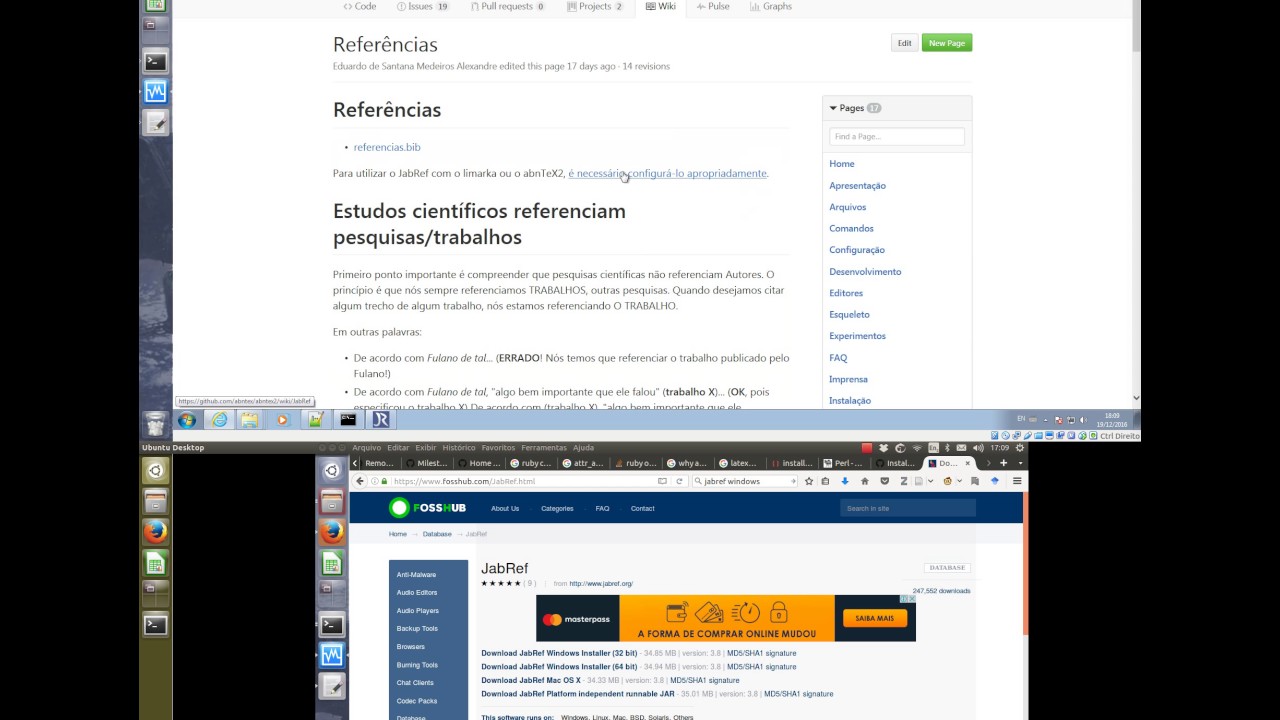The height and width of the screenshot is (720, 1280).
Task: Click SAIBA MAIS ad button
Action: point(874,618)
